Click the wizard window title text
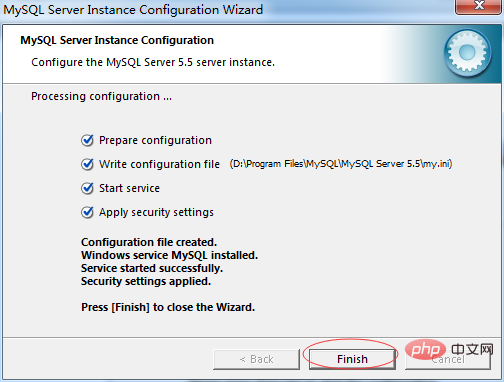The height and width of the screenshot is (382, 504). point(133,10)
